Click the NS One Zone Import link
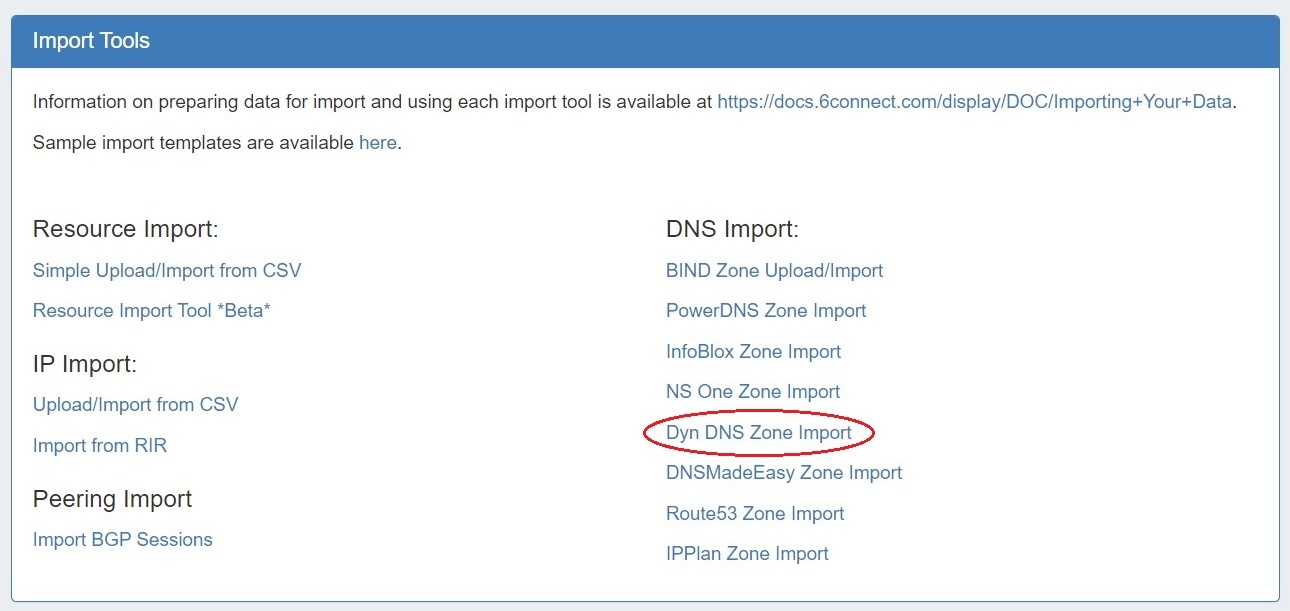The width and height of the screenshot is (1290, 611). tap(753, 391)
